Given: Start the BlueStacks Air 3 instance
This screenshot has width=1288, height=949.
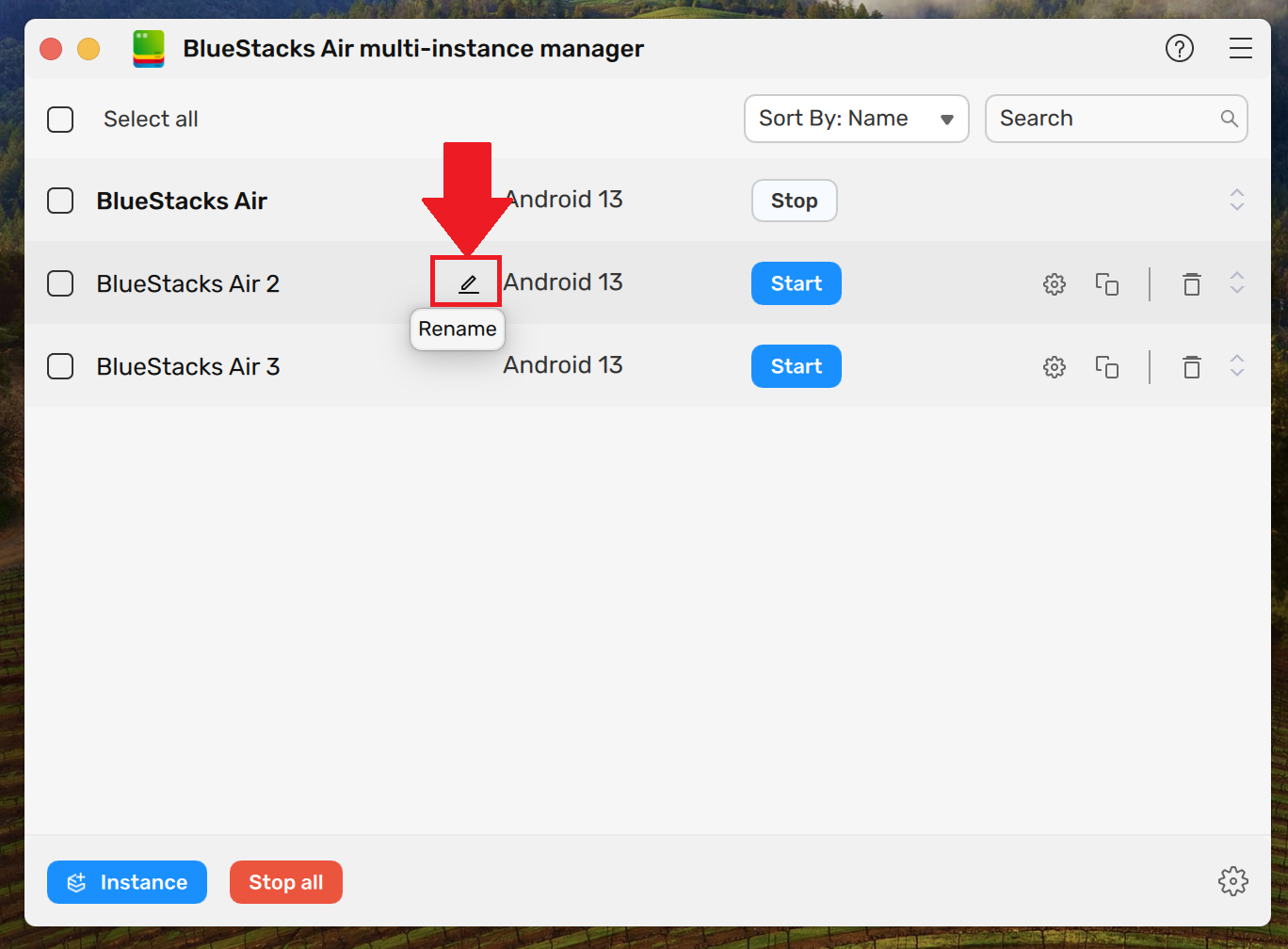Looking at the screenshot, I should point(796,366).
